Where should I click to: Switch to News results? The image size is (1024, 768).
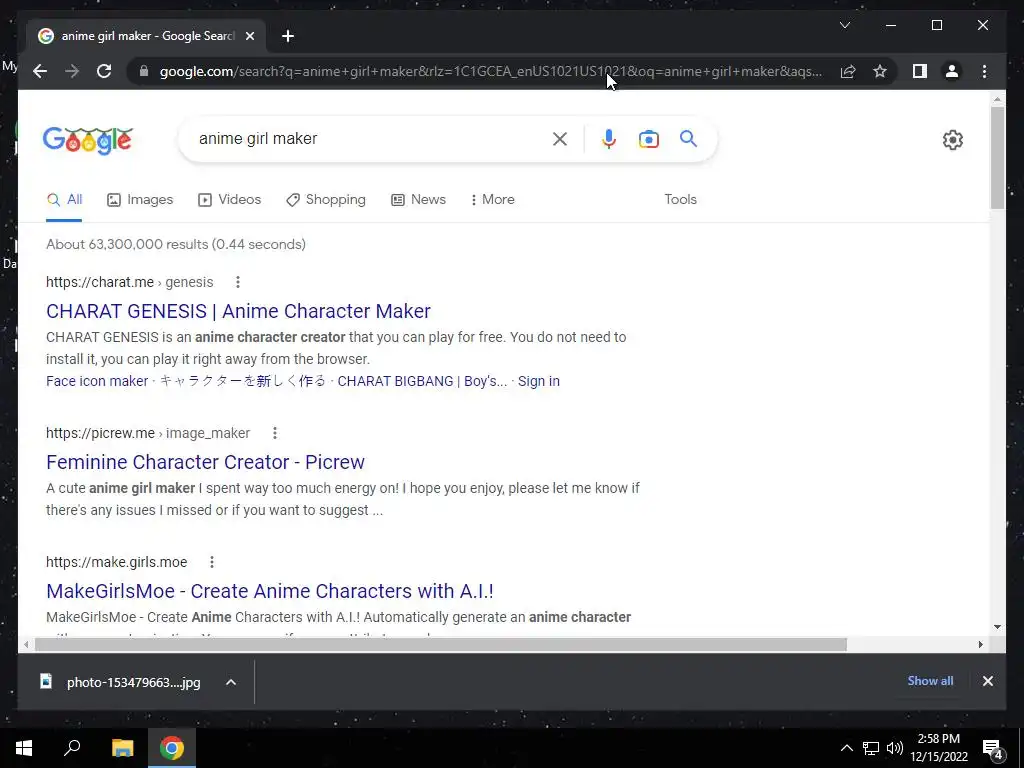pos(418,200)
